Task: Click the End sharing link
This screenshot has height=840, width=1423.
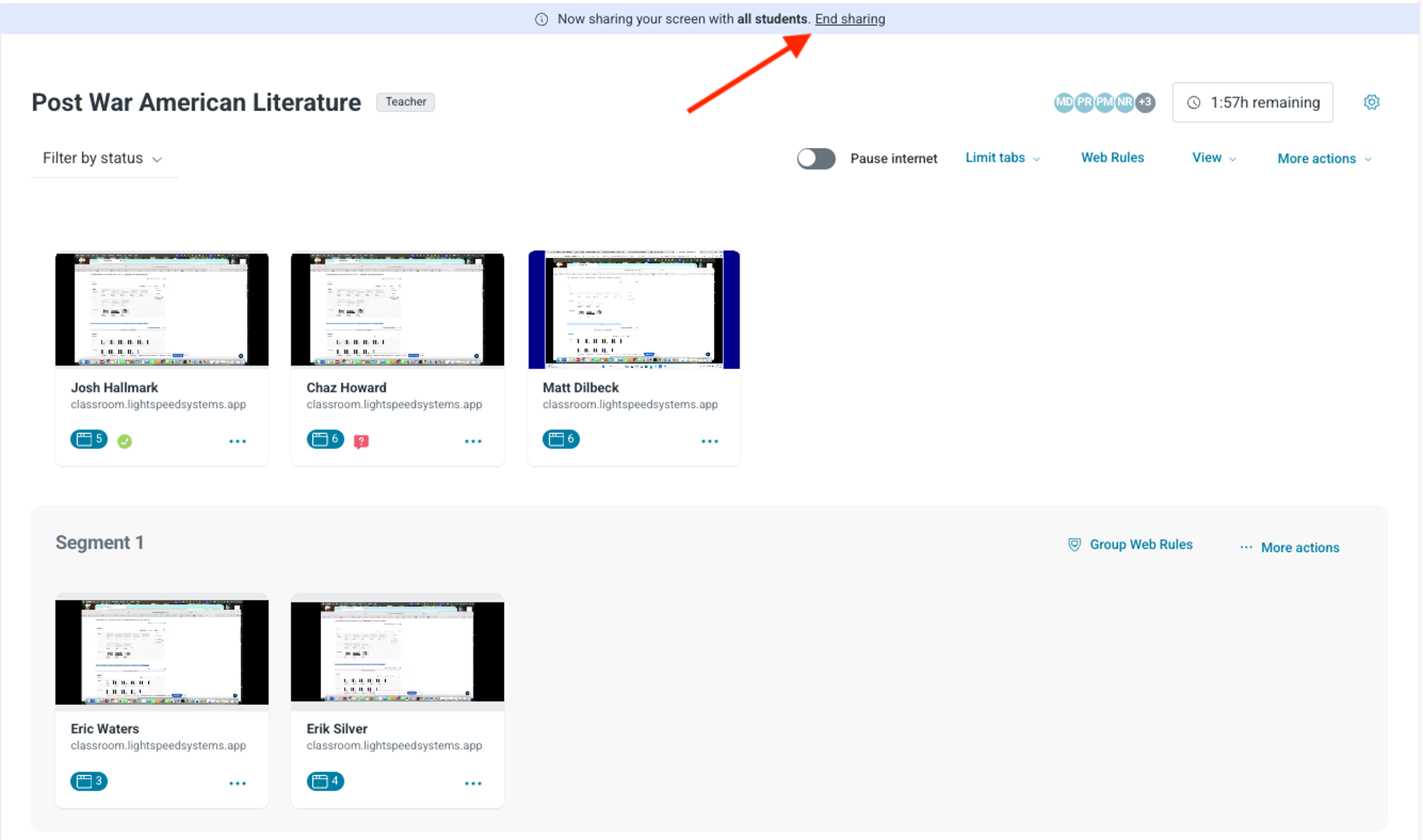Action: pos(849,19)
